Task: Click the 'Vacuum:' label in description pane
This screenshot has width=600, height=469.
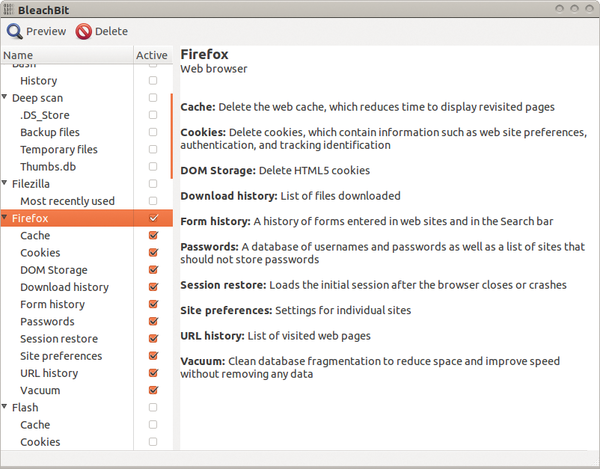Action: click(203, 361)
